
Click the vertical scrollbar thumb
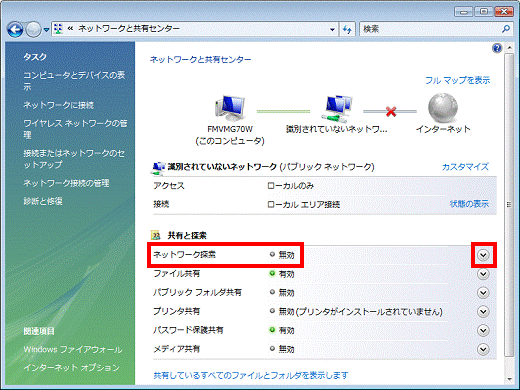(509, 205)
